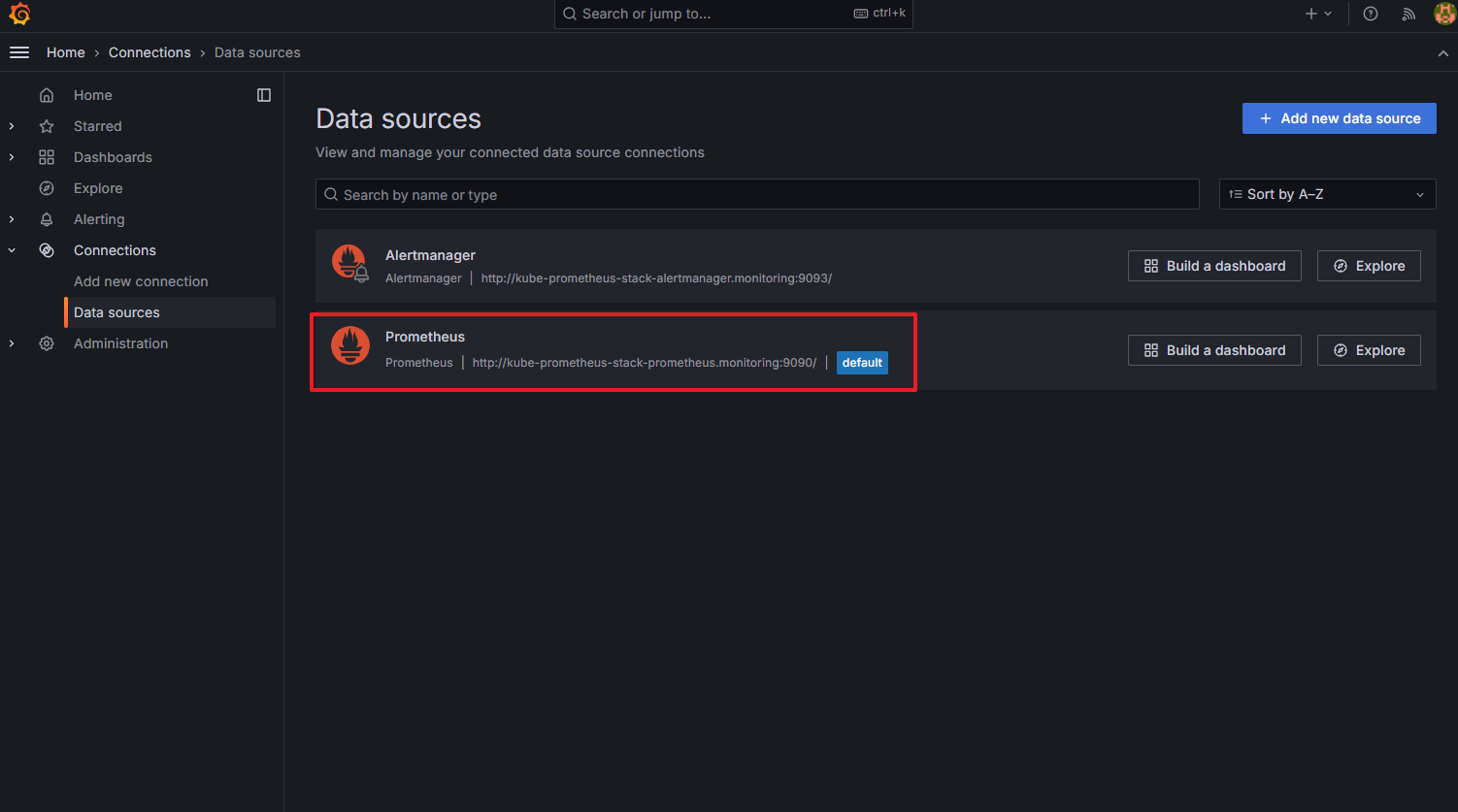1458x812 pixels.
Task: Click the Explore compass icon in sidebar
Action: (47, 188)
